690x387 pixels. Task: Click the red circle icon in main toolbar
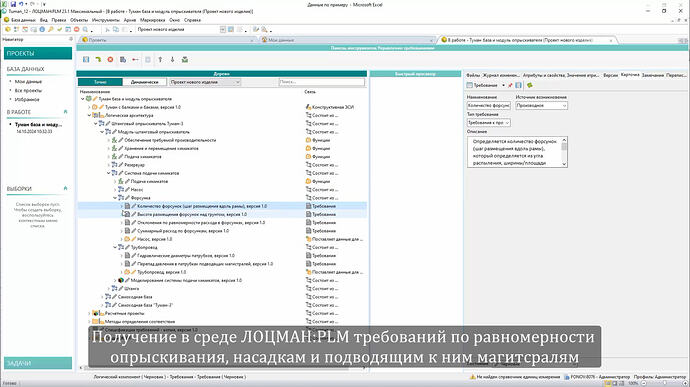coord(77,29)
